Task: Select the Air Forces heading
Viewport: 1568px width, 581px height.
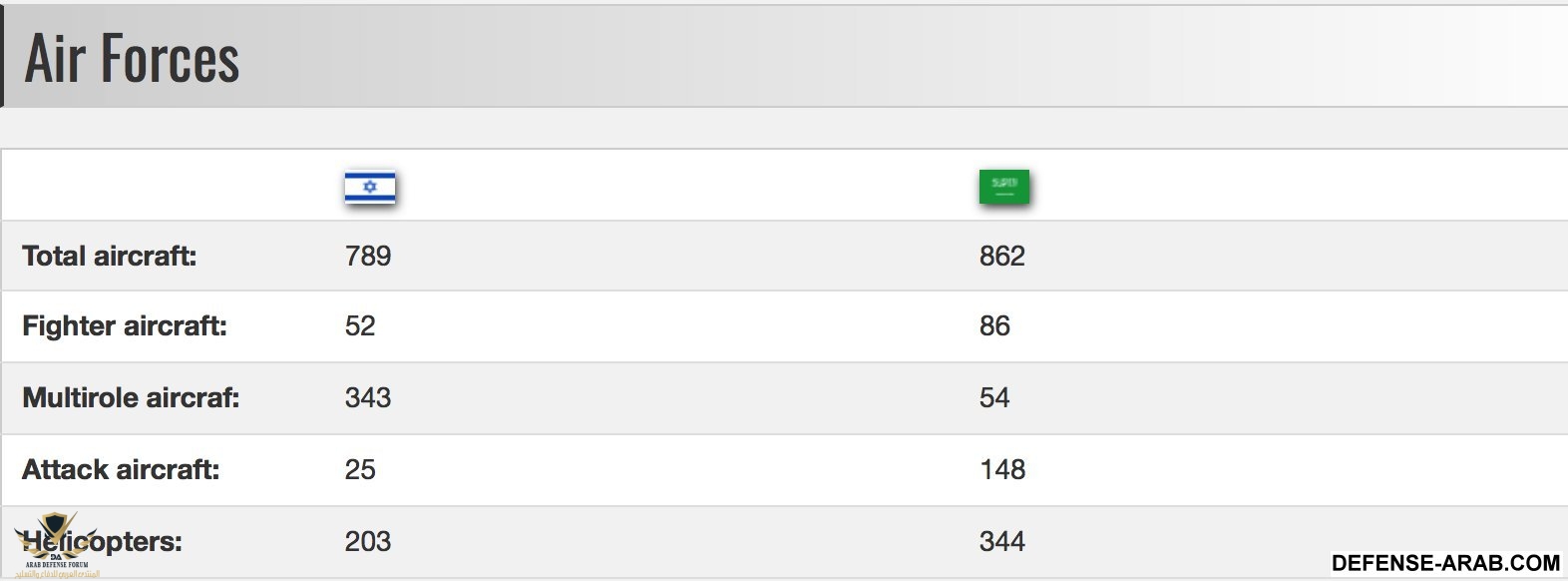Action: 132,59
